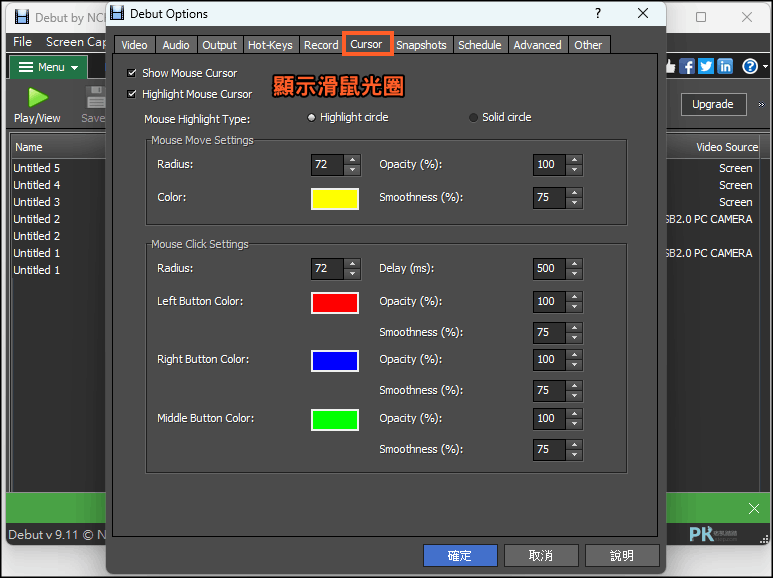Toggle Highlight Mouse Cursor checkbox
The width and height of the screenshot is (773, 578).
coord(132,94)
